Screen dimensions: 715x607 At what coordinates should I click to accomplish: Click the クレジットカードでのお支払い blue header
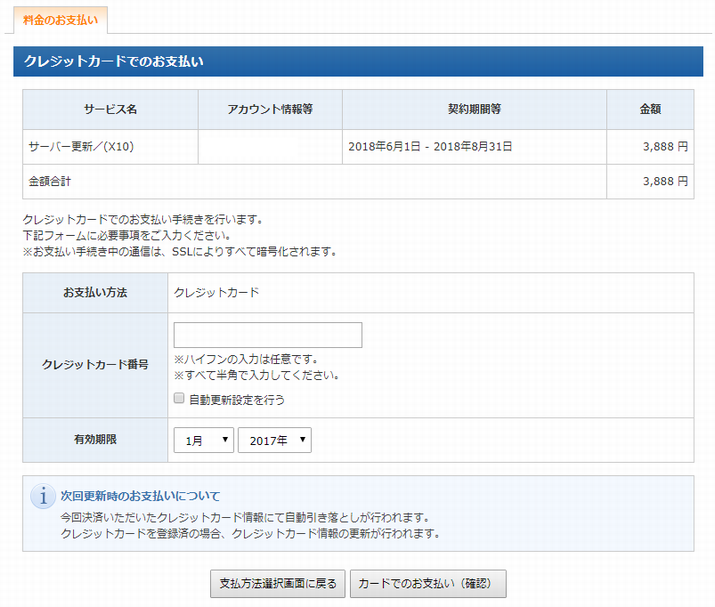[358, 61]
